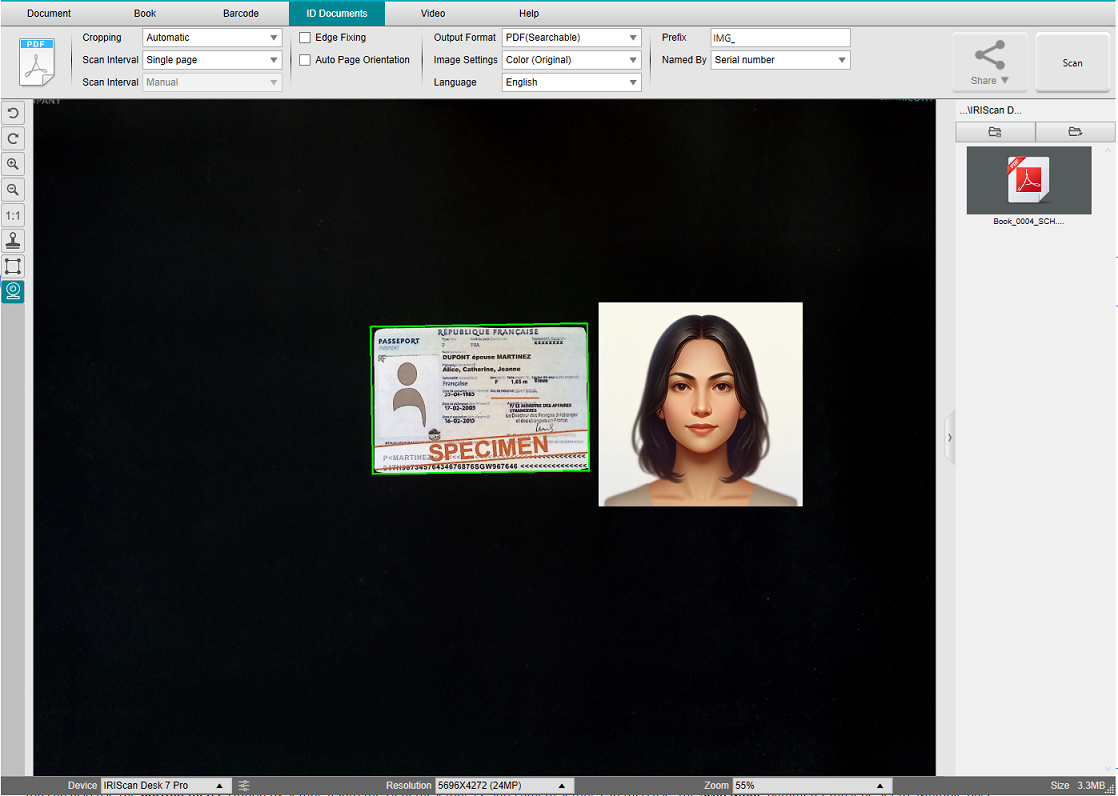Open device settings sliders icon
Image resolution: width=1118 pixels, height=796 pixels.
[x=244, y=785]
